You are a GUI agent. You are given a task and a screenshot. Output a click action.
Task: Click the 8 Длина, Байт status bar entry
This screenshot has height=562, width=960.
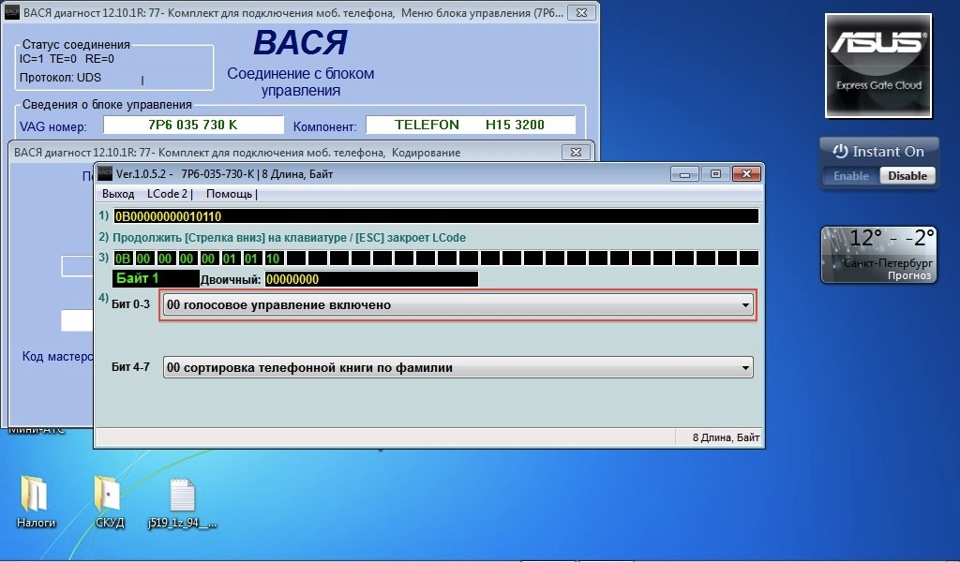tap(726, 438)
